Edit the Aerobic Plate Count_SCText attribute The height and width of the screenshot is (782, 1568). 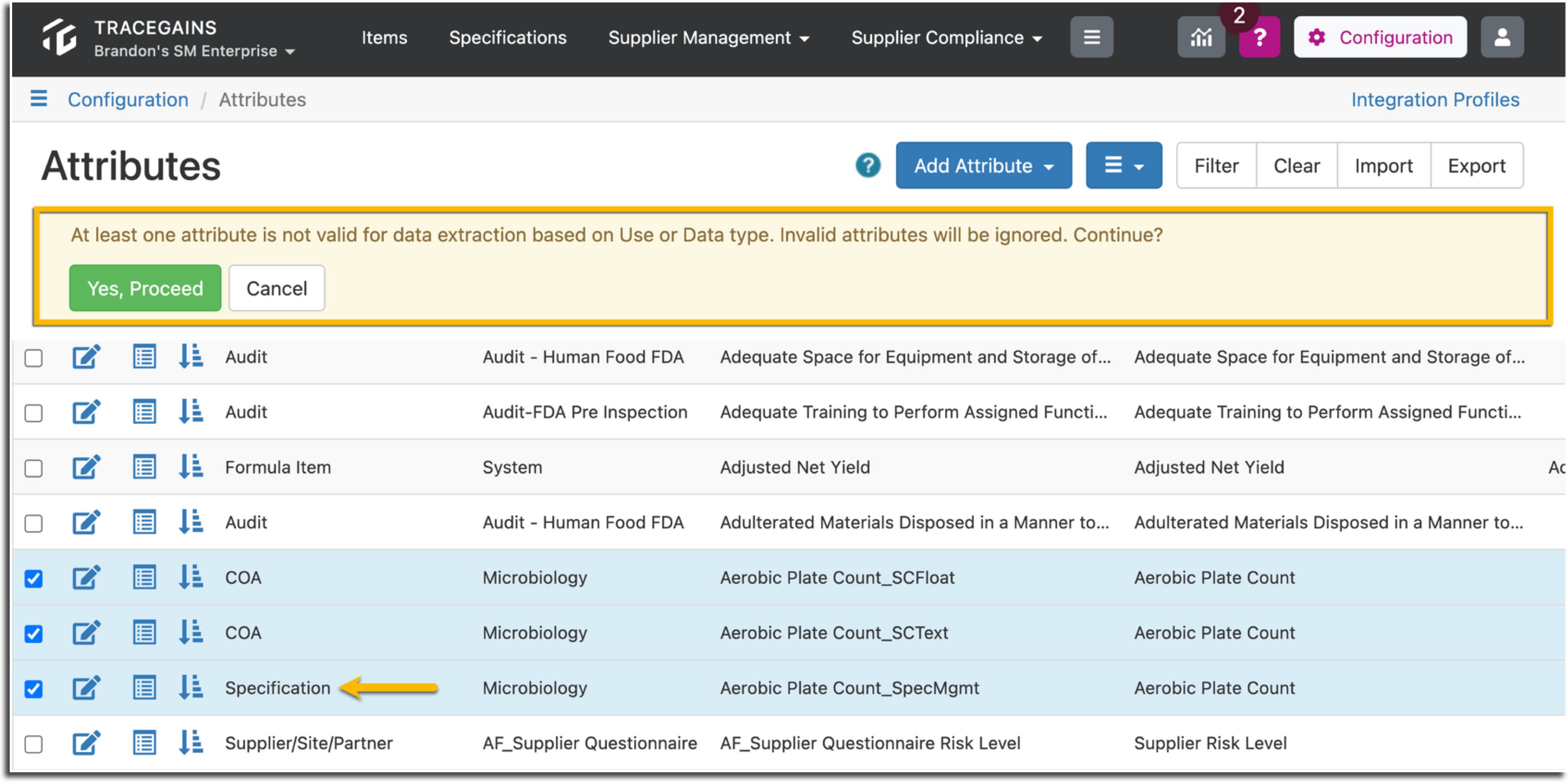tap(87, 633)
